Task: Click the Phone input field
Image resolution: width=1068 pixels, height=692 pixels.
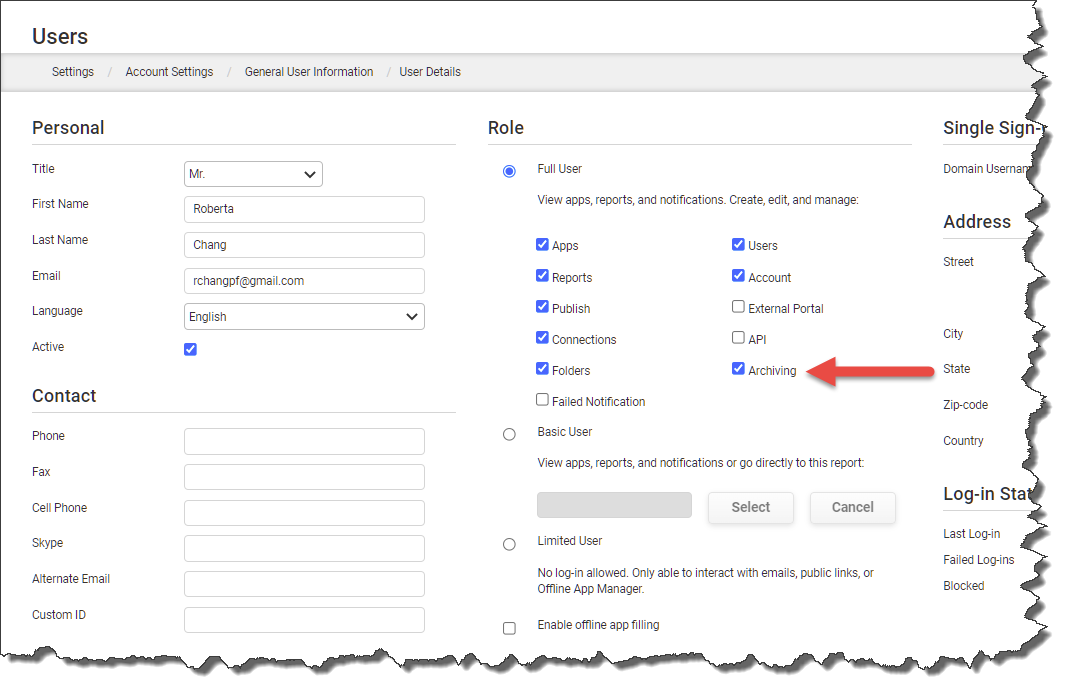Action: tap(304, 441)
